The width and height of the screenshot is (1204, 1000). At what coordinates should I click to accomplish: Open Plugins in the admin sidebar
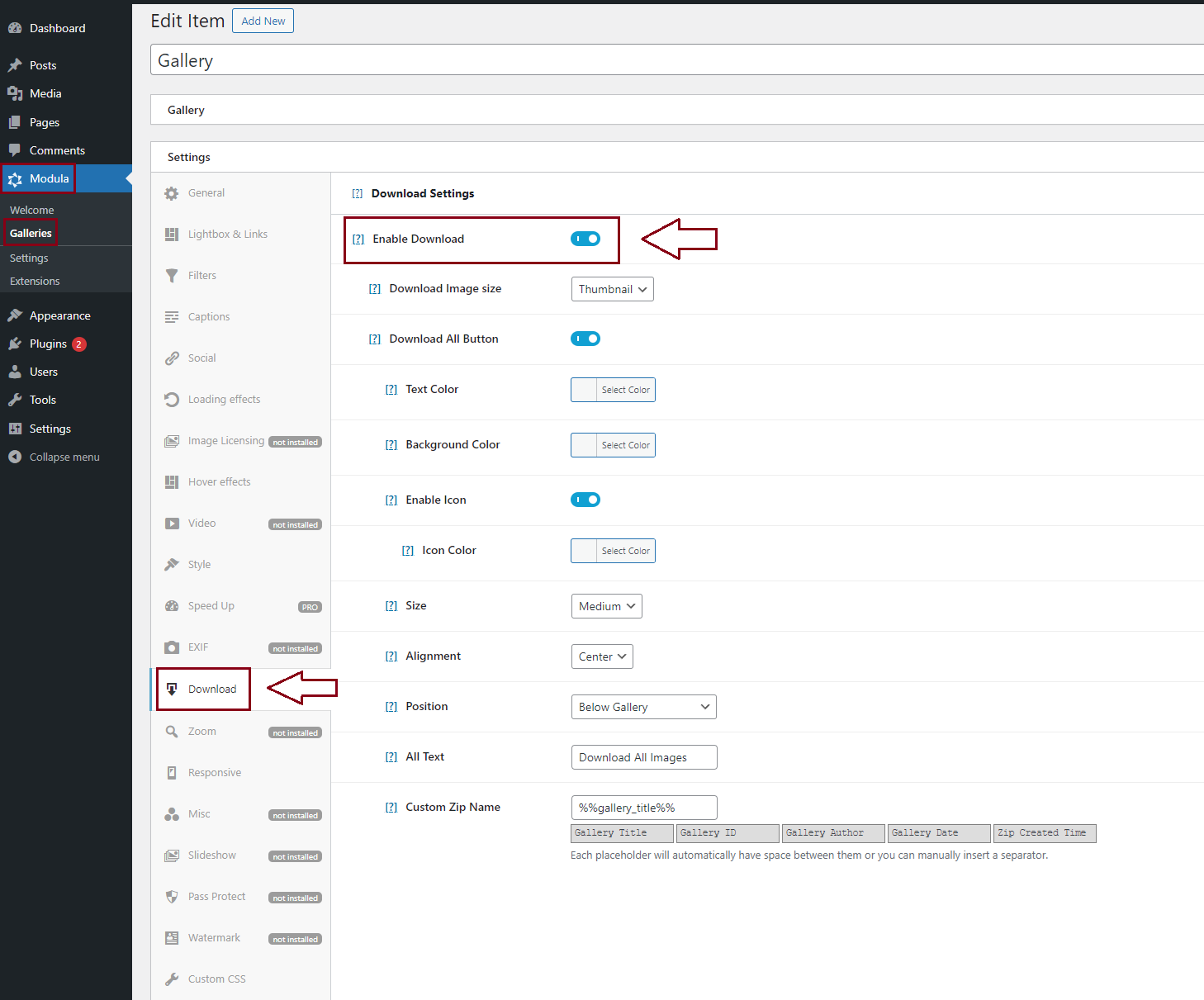(x=48, y=344)
